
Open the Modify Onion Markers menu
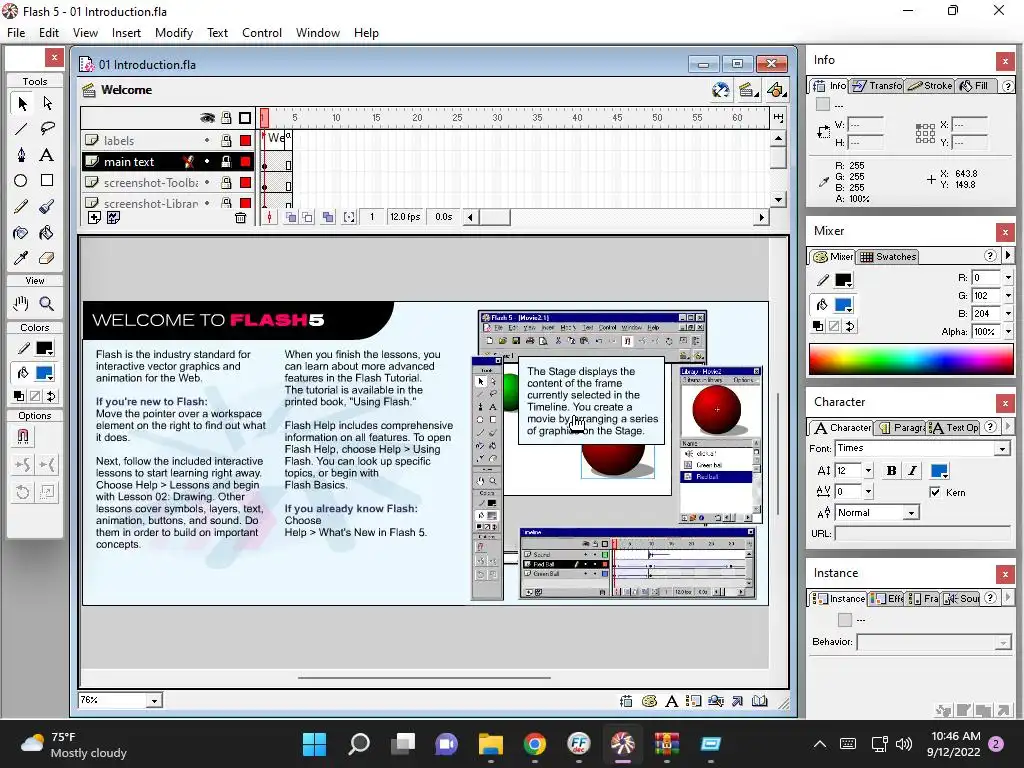[x=349, y=217]
